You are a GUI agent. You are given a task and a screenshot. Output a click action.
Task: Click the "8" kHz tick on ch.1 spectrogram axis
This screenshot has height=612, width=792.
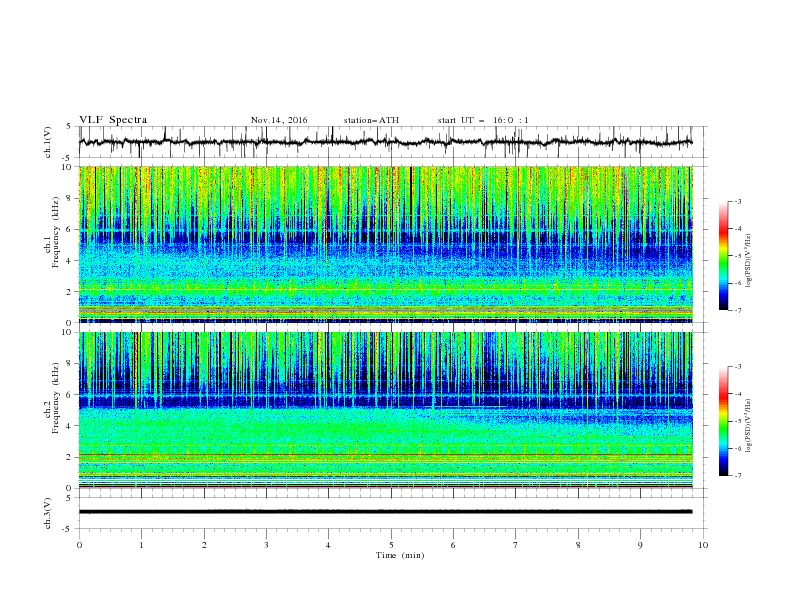70,198
